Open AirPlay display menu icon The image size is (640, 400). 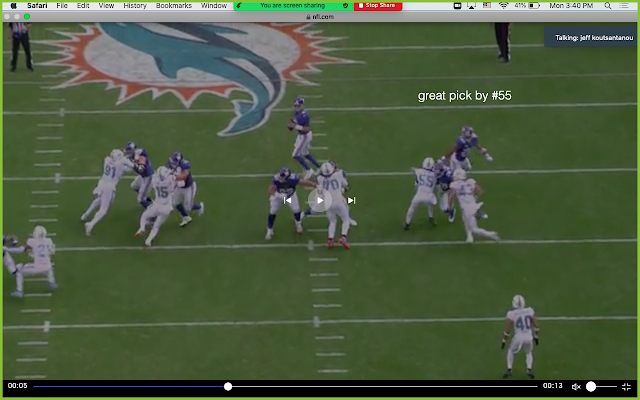(x=471, y=5)
